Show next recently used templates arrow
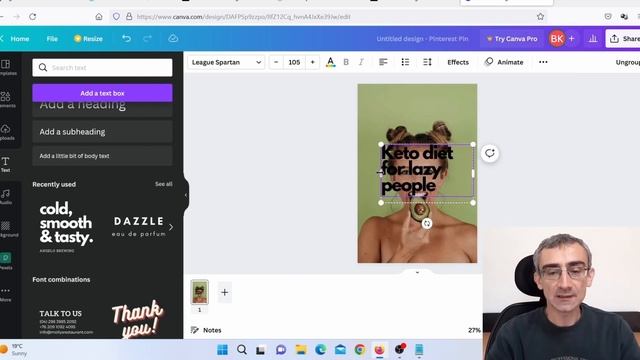The height and width of the screenshot is (360, 640). click(x=171, y=227)
